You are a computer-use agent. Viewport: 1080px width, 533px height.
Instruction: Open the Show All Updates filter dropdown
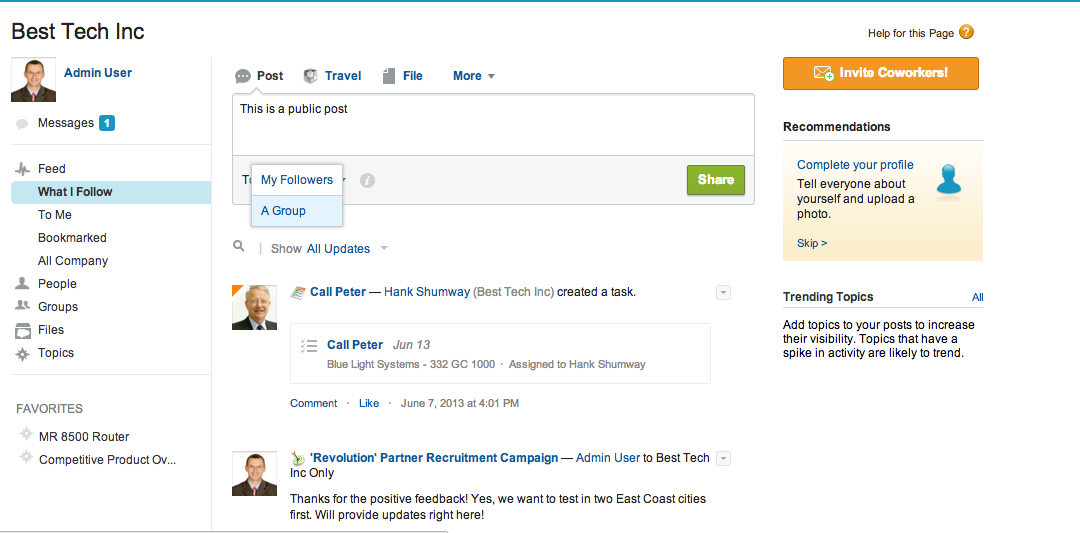(x=338, y=249)
